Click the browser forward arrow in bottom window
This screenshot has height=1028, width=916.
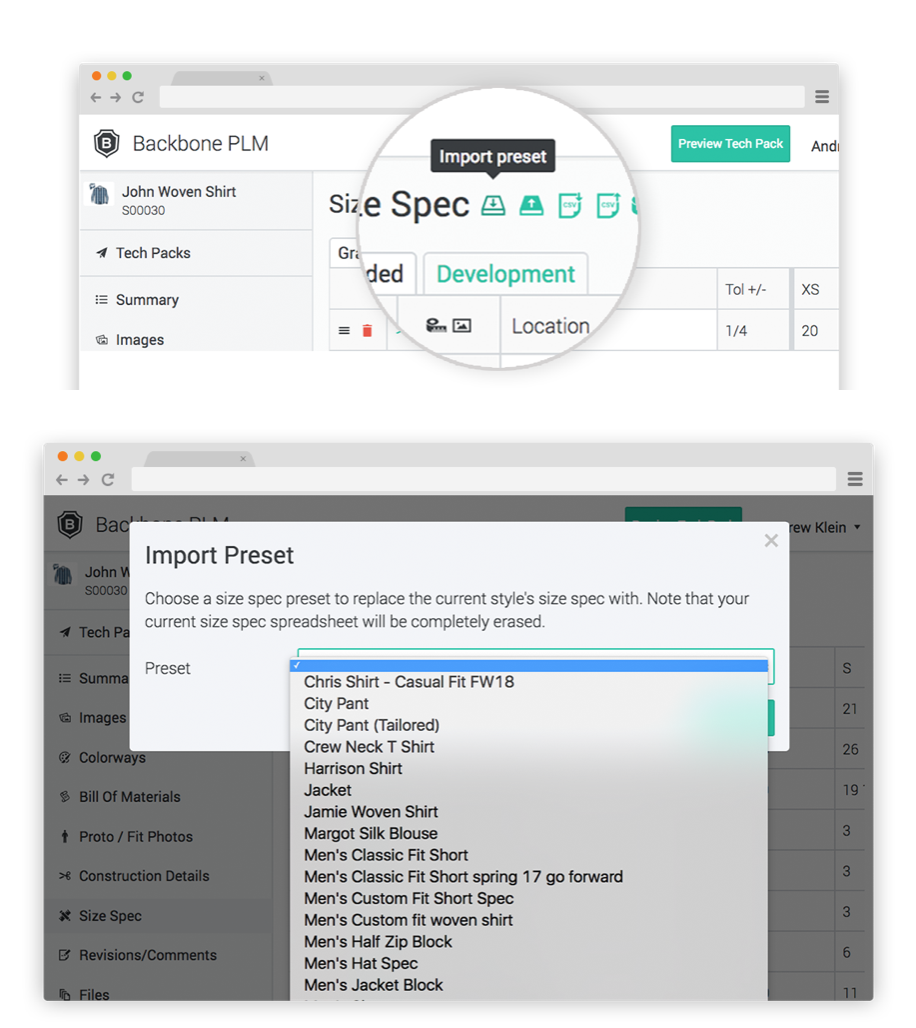(x=83, y=479)
